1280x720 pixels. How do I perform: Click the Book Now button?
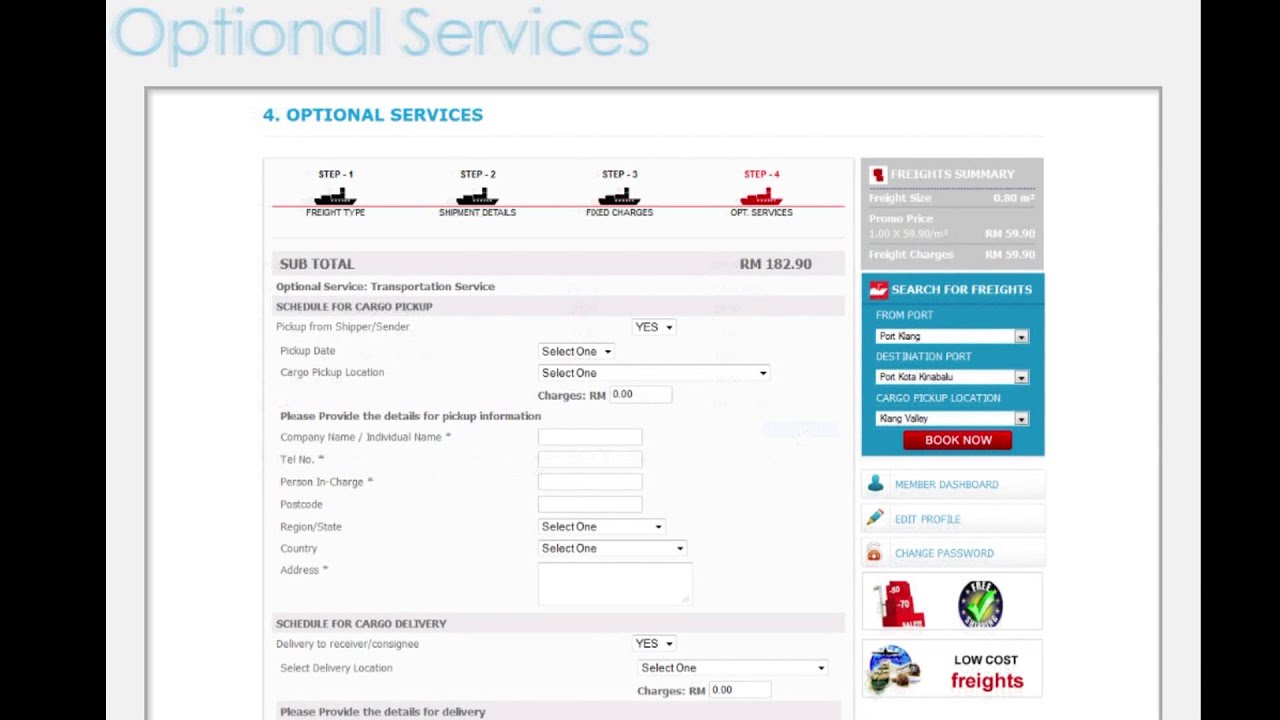(957, 440)
